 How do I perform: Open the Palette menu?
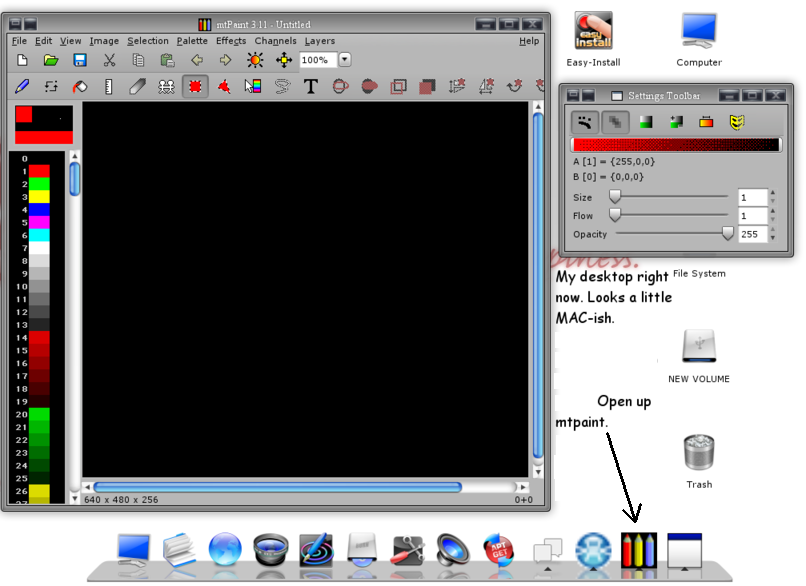pos(192,41)
